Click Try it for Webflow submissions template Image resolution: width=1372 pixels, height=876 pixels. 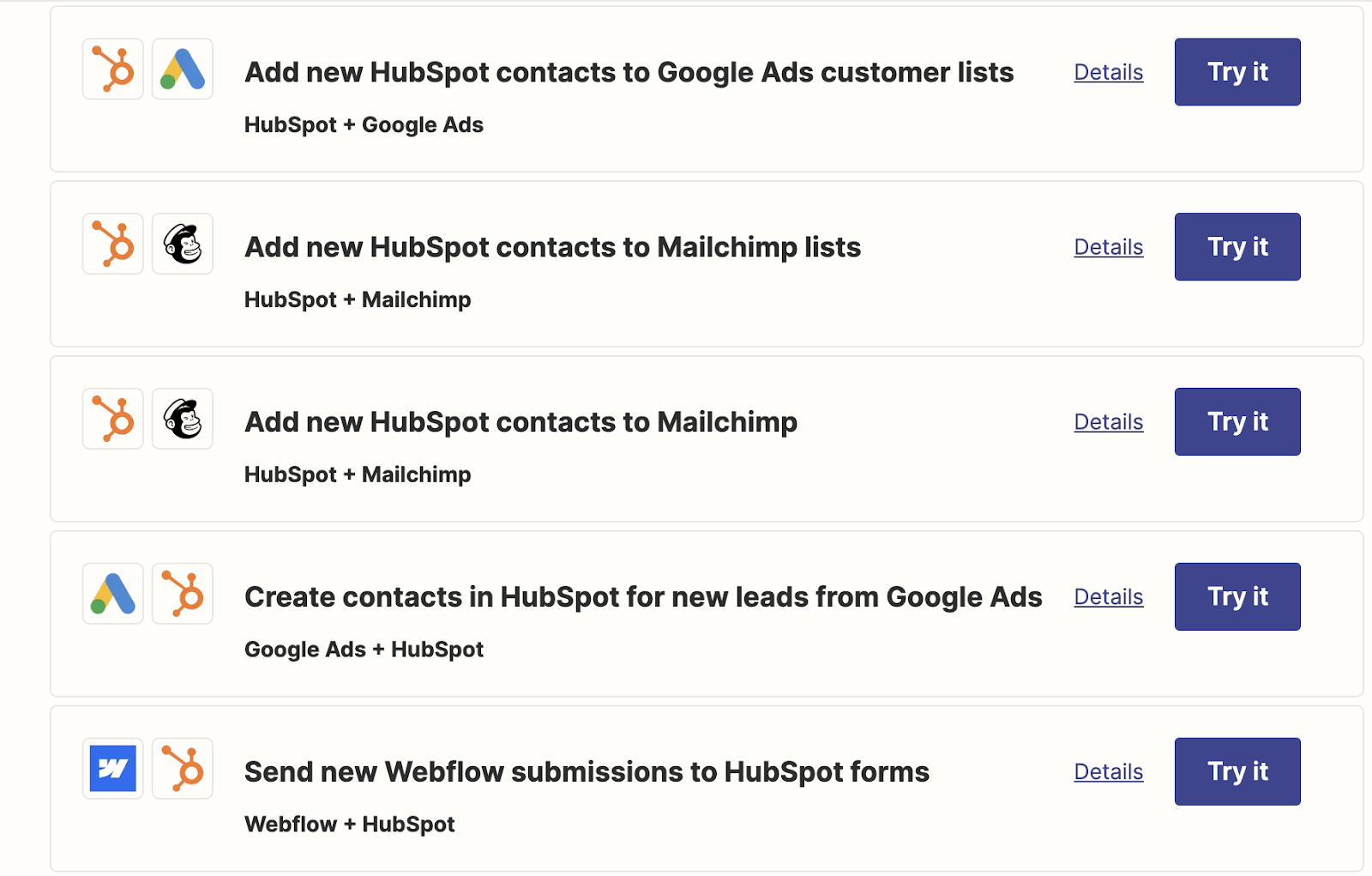click(1237, 771)
